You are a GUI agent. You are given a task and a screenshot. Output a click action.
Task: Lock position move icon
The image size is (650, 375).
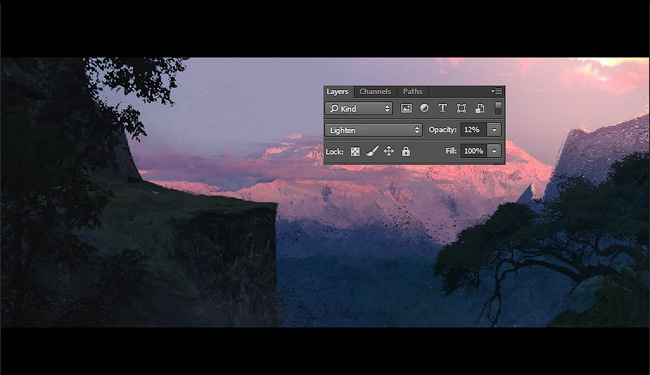(389, 151)
